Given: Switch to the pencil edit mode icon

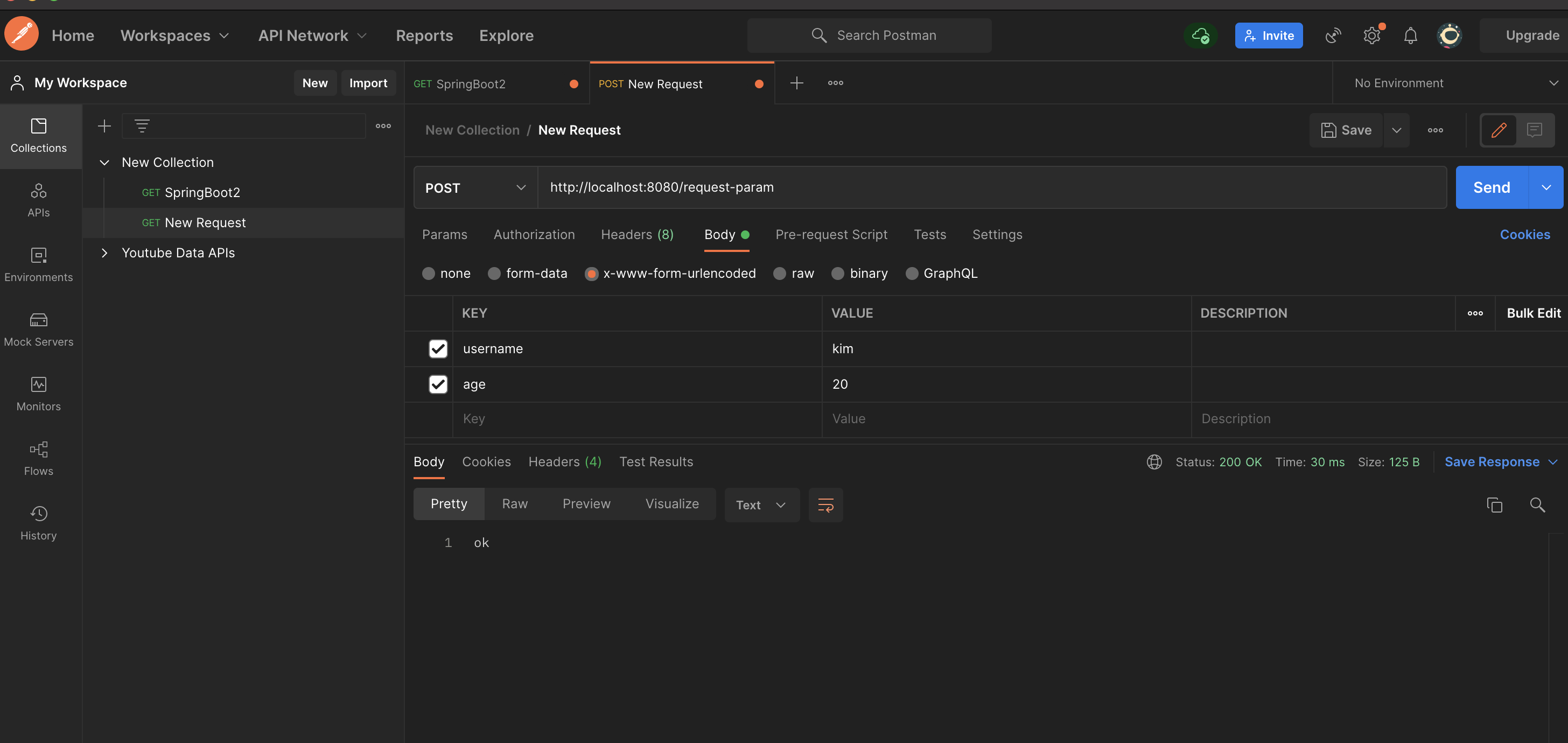Looking at the screenshot, I should coord(1498,130).
